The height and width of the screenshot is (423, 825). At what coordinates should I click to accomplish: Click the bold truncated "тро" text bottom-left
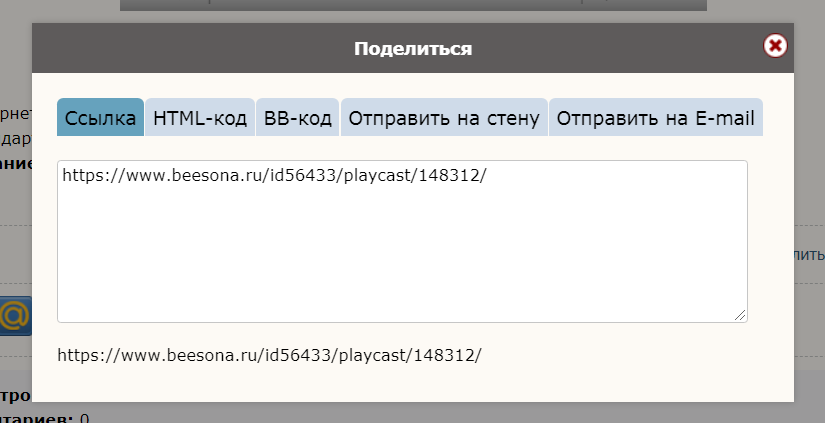[15, 396]
